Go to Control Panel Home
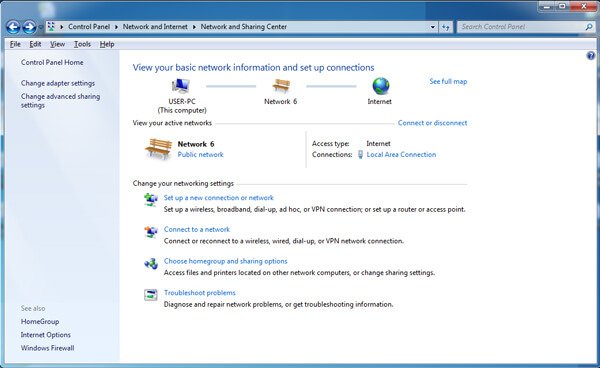 [52, 62]
